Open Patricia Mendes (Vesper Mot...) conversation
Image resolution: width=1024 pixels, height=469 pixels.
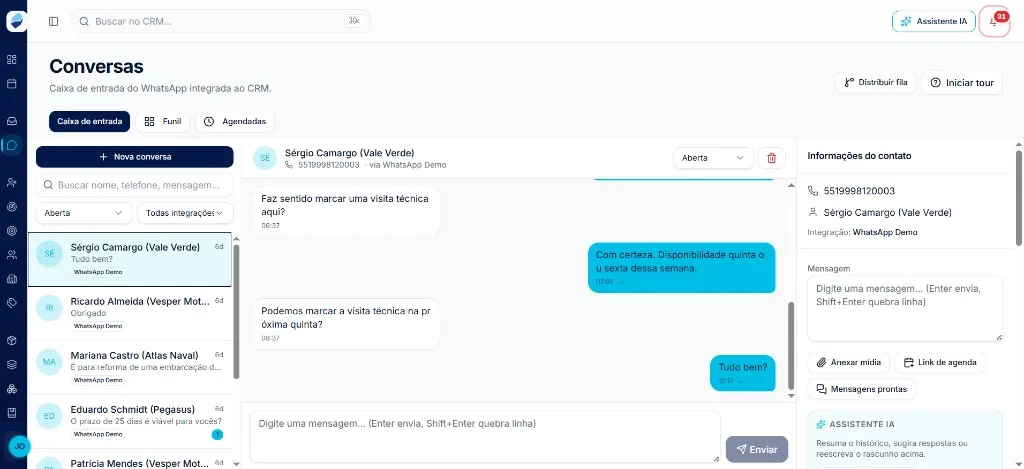click(129, 461)
